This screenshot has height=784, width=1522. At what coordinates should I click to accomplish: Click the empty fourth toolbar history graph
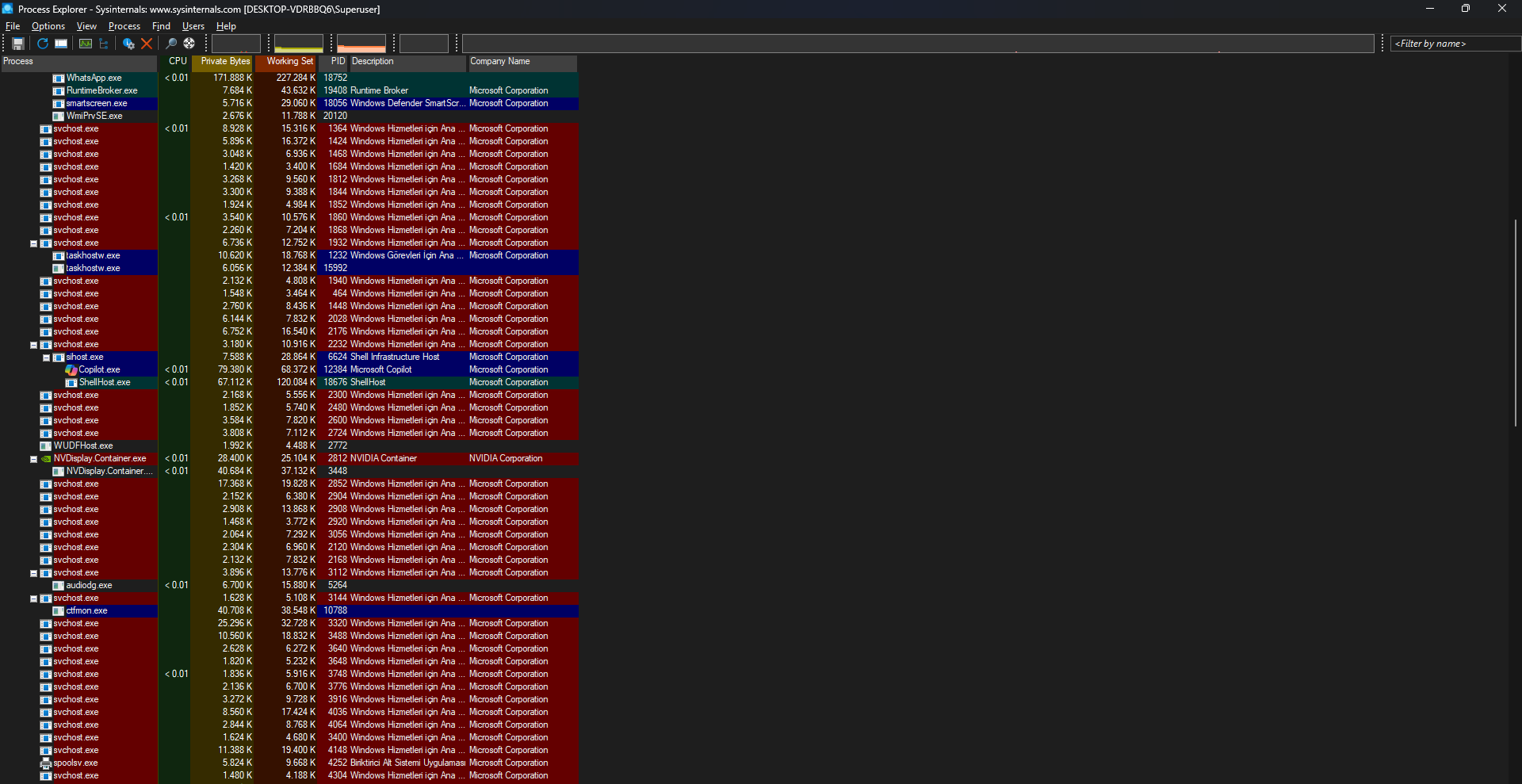point(424,44)
